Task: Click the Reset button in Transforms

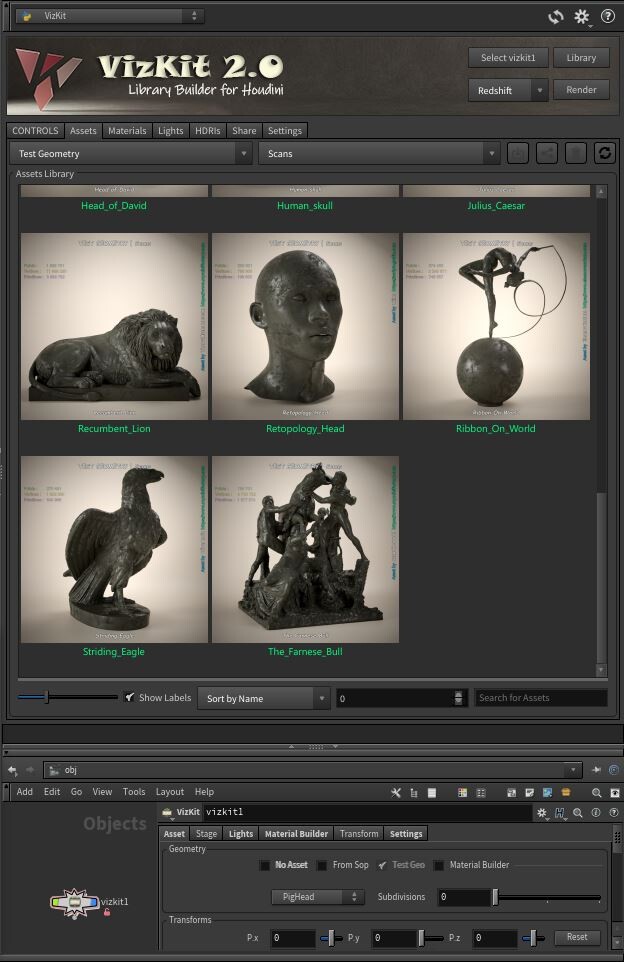Action: tap(577, 937)
